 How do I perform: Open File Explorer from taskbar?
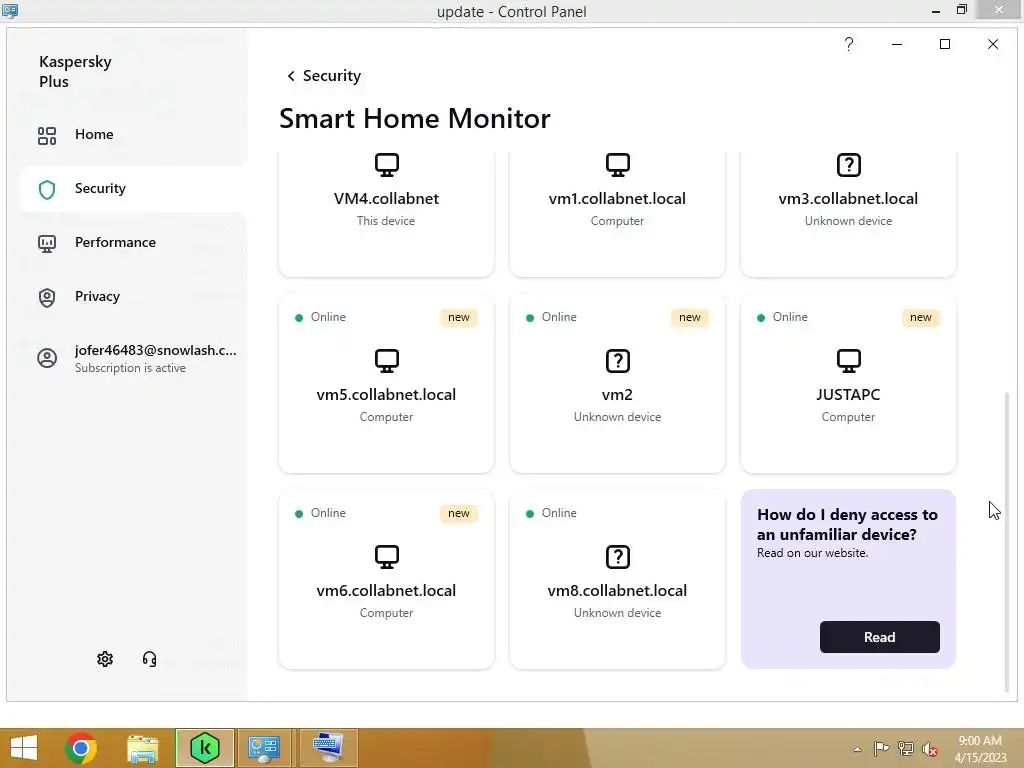click(142, 748)
